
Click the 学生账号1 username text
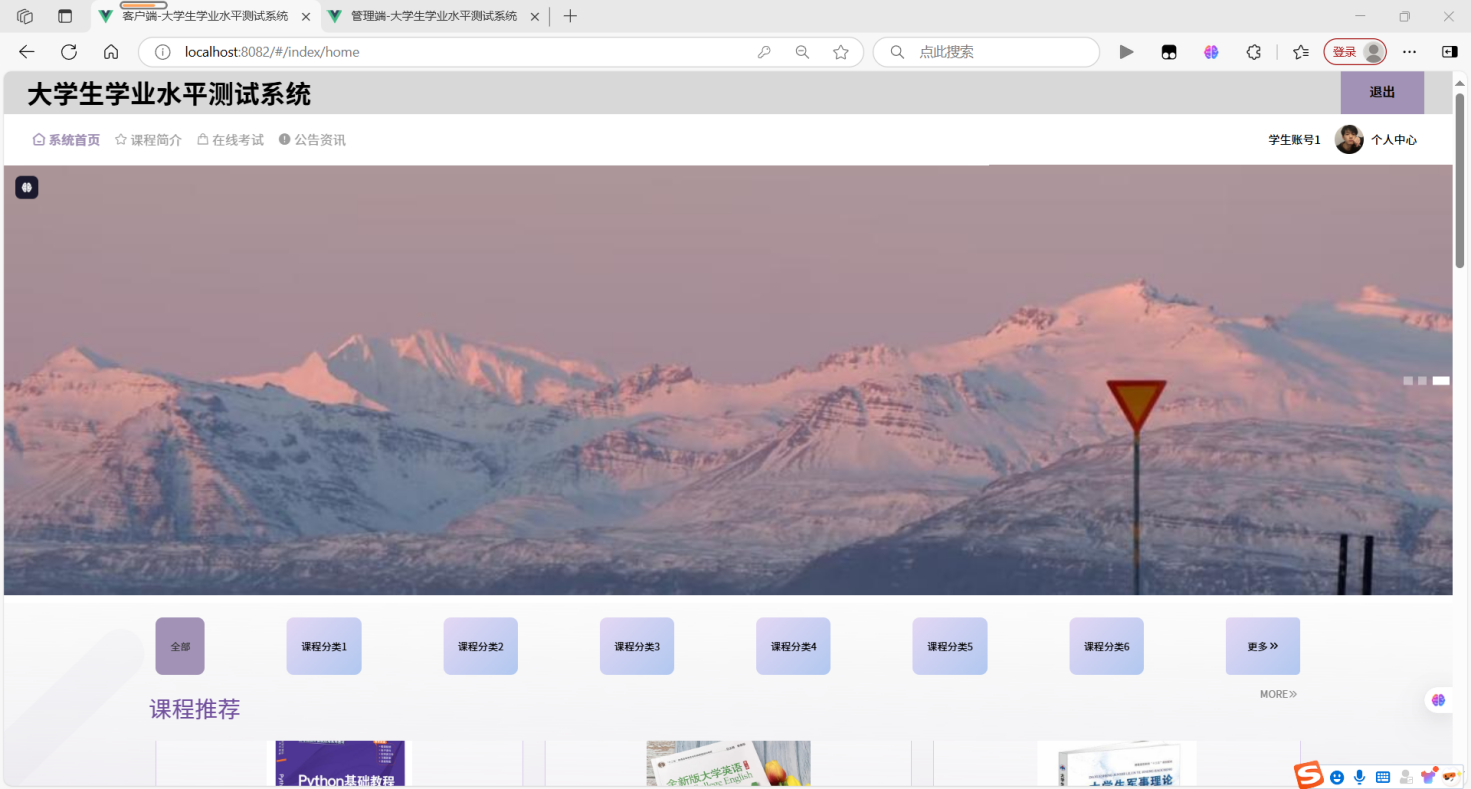point(1294,140)
